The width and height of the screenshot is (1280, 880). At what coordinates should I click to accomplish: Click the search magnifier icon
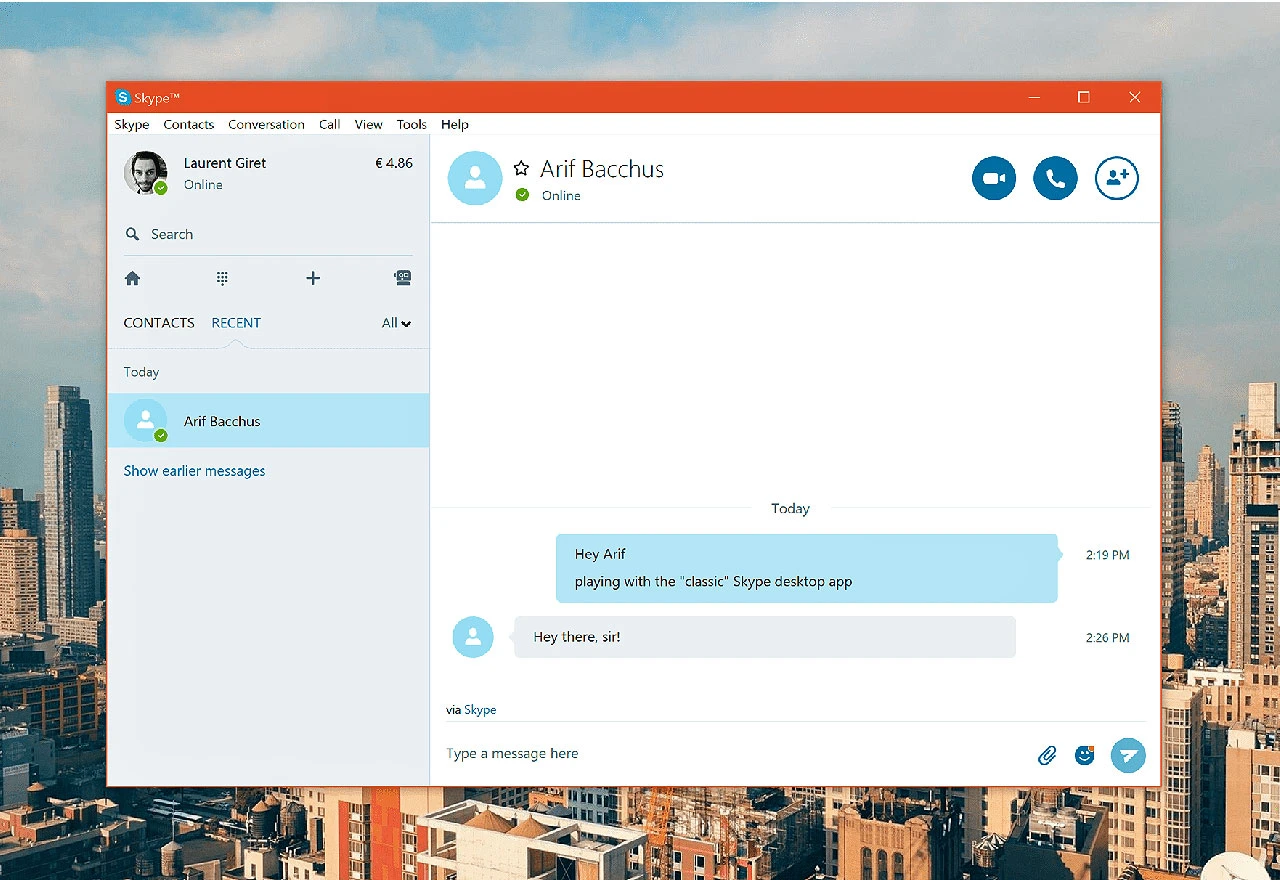[132, 234]
